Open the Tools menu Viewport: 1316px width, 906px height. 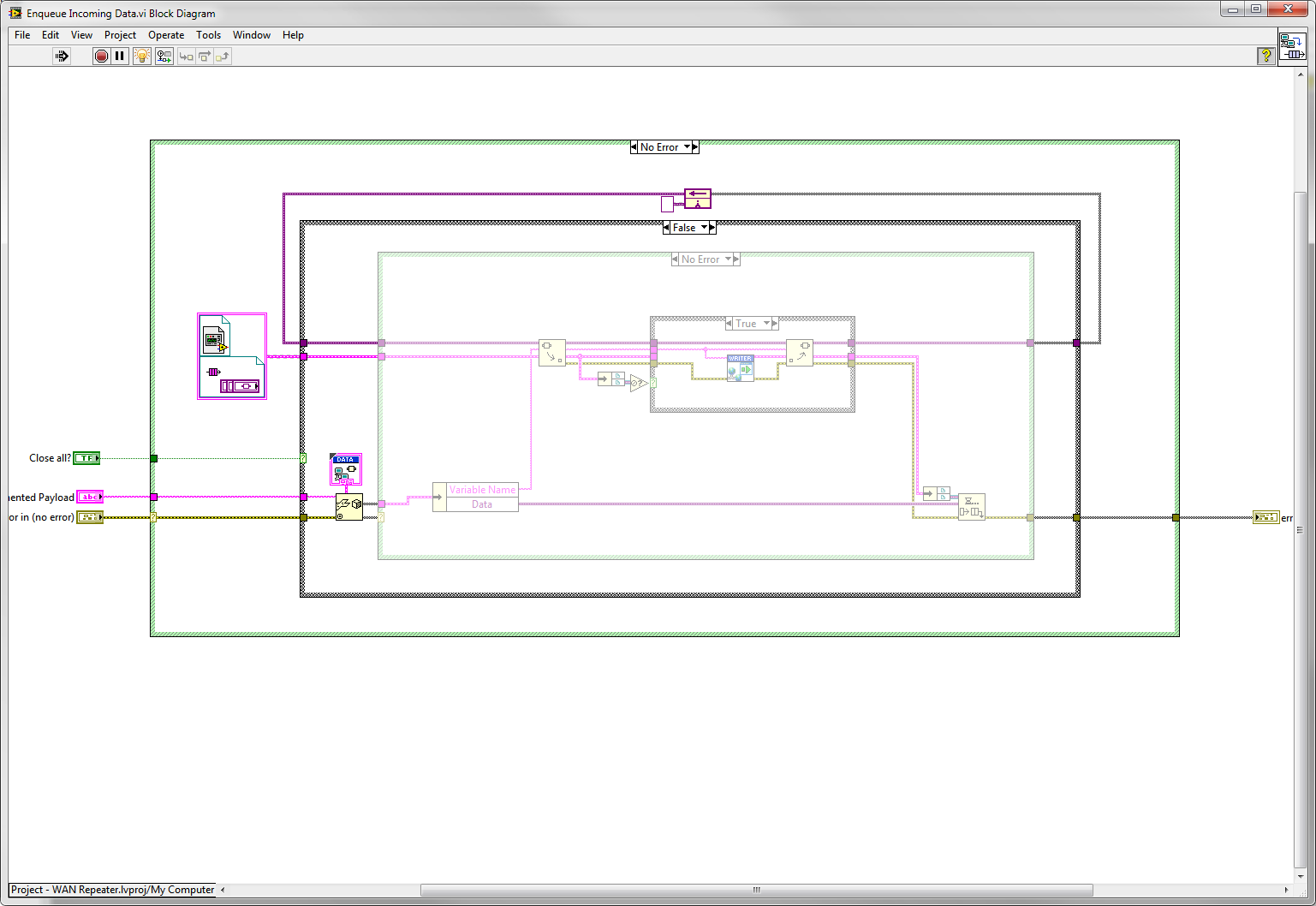(208, 35)
